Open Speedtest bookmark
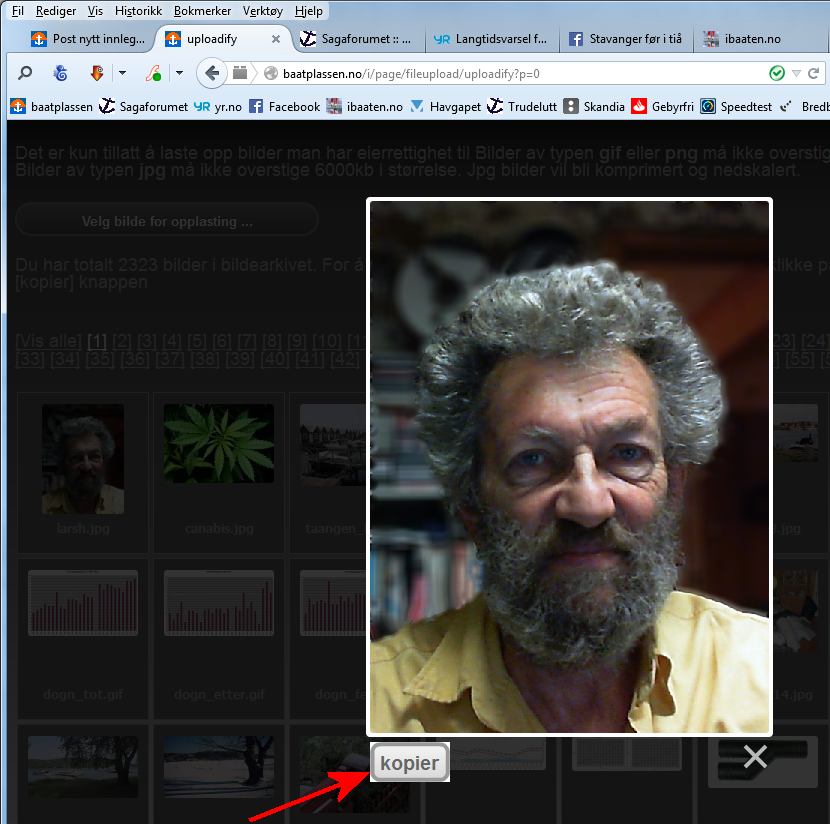830x824 pixels. click(736, 106)
